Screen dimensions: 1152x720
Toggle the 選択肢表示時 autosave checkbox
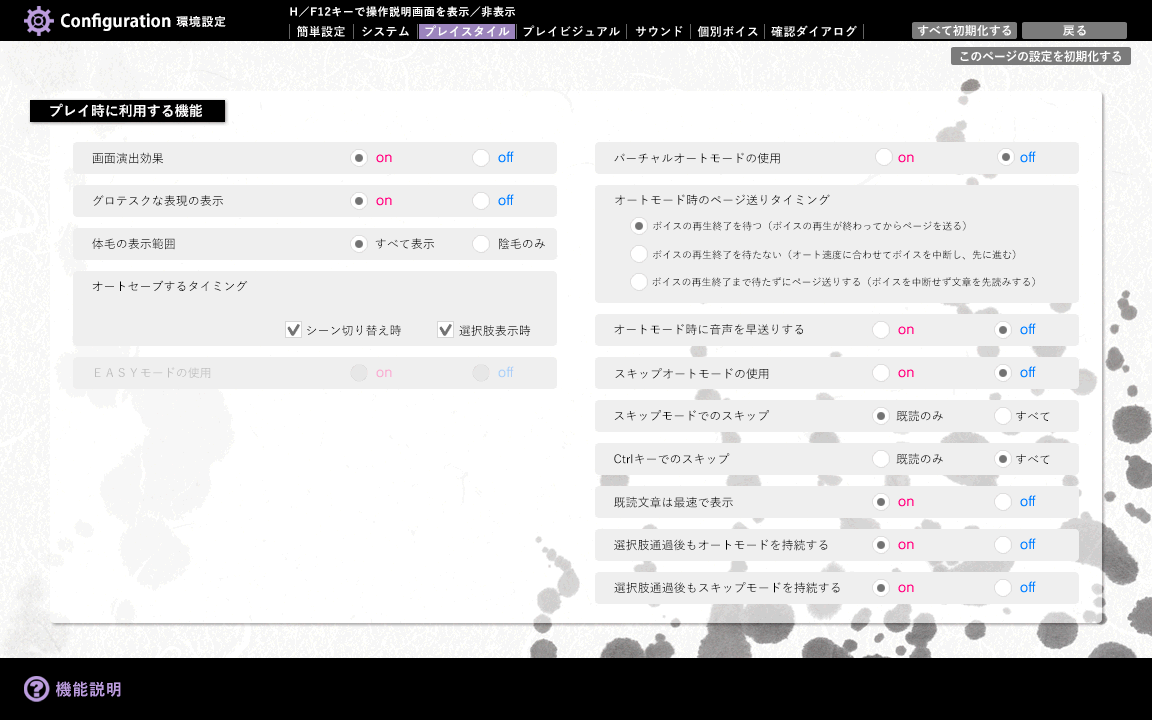[x=446, y=330]
